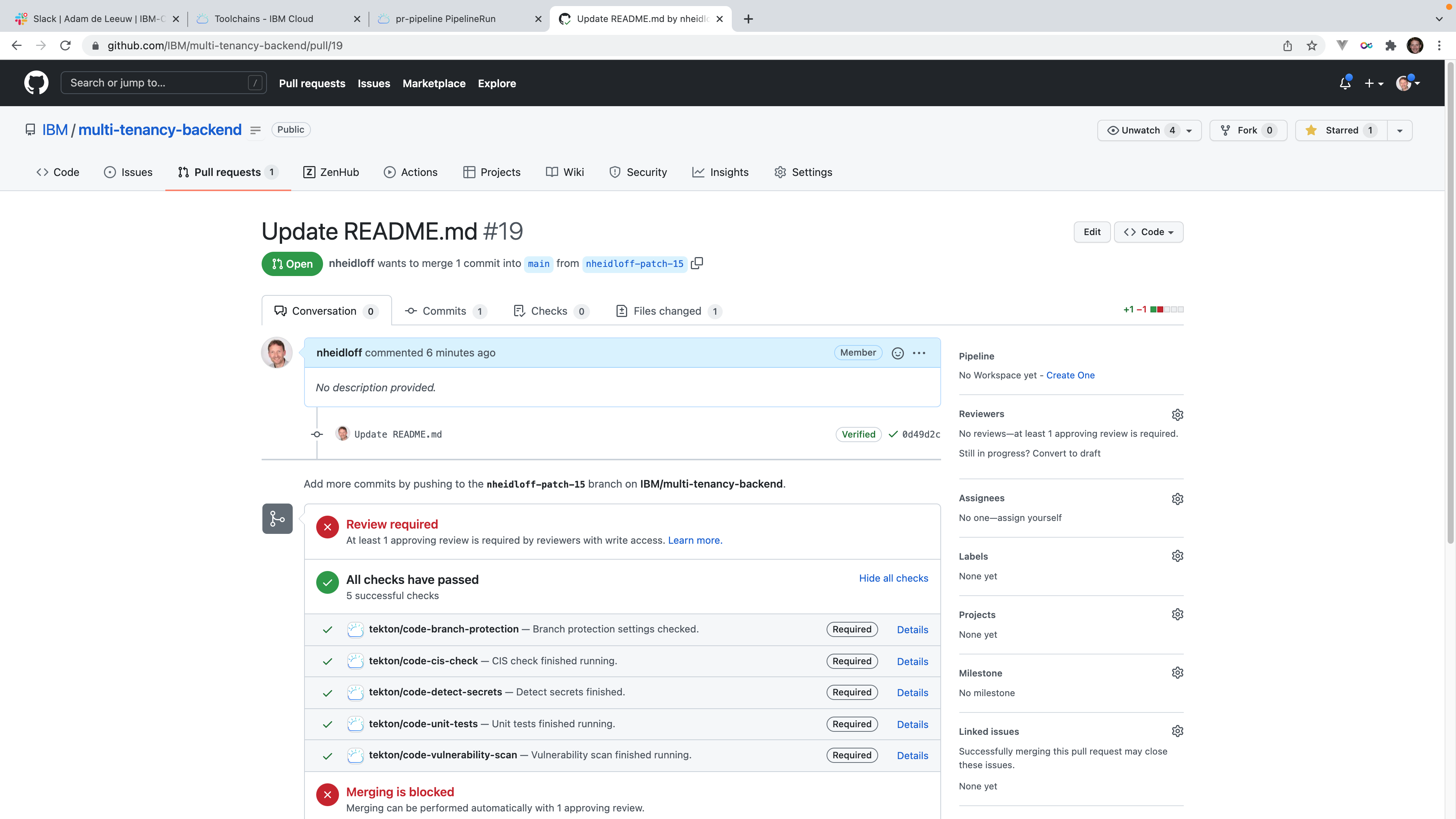This screenshot has width=1456, height=819.
Task: Hide all checks list
Action: point(893,577)
